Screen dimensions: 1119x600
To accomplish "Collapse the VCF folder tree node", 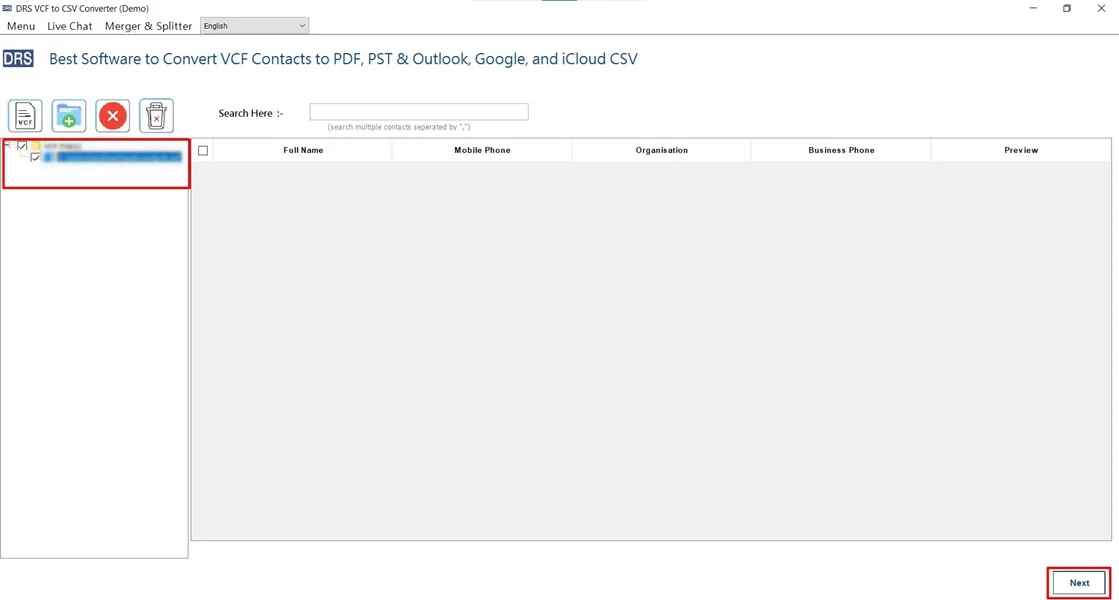I will [x=7, y=145].
